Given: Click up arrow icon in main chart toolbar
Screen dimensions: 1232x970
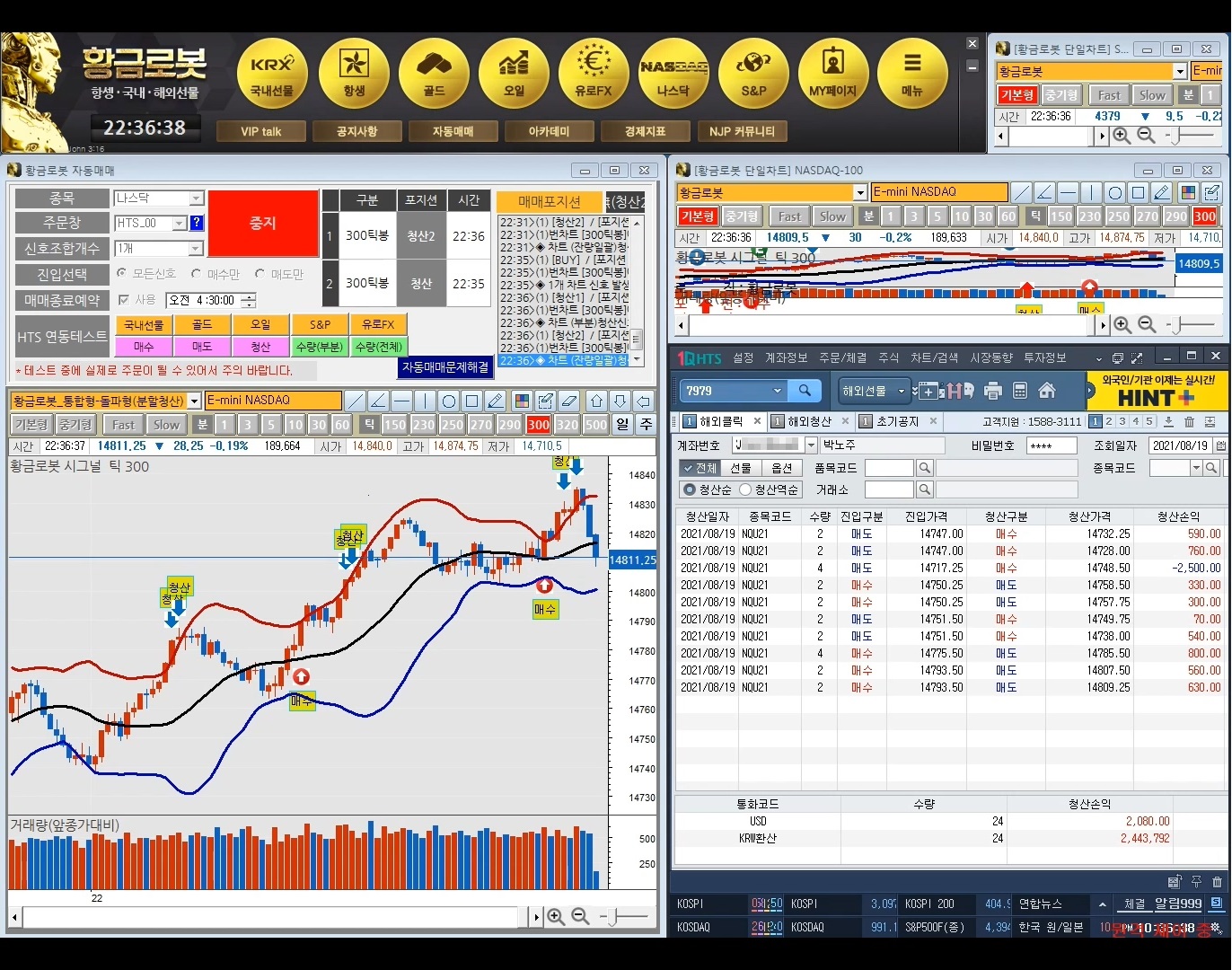Looking at the screenshot, I should (x=596, y=401).
